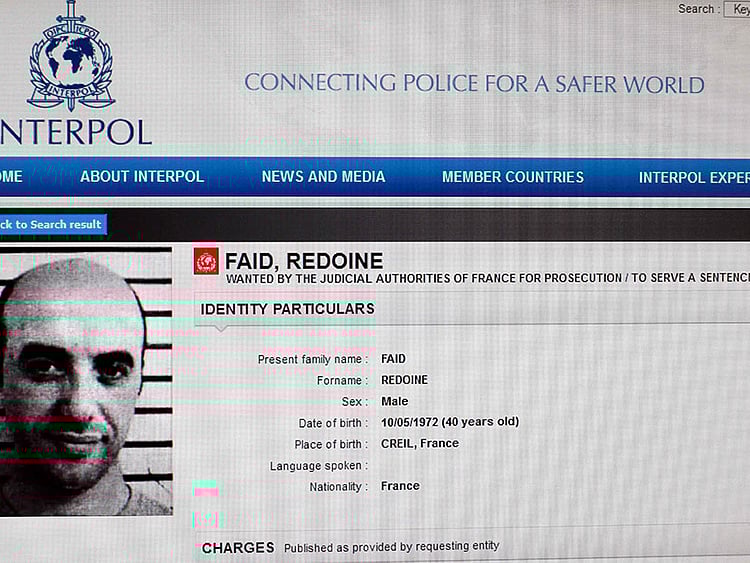Viewport: 750px width, 563px height.
Task: Click the red notice icon beside the name
Action: 206,262
